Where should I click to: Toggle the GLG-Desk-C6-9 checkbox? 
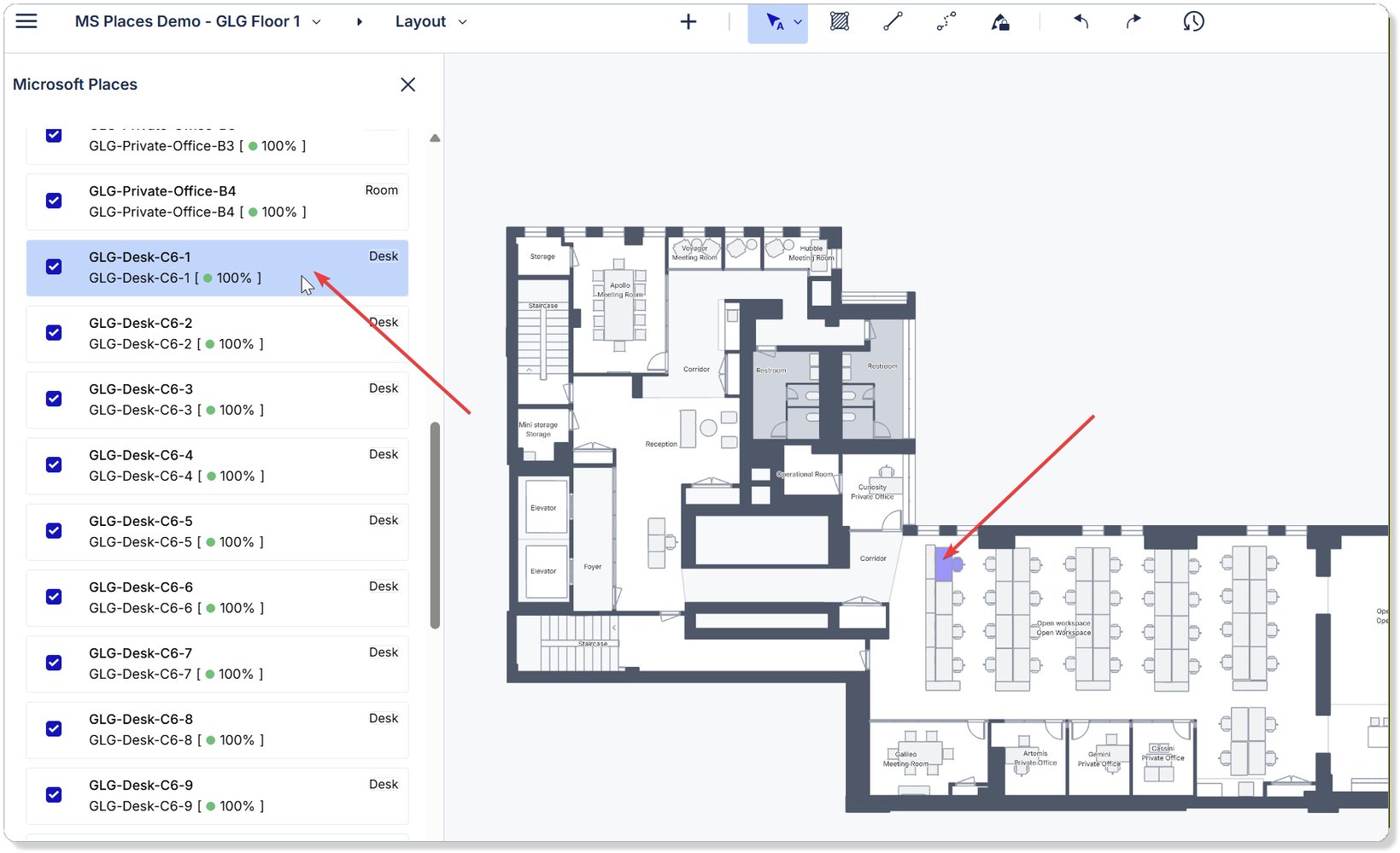54,795
